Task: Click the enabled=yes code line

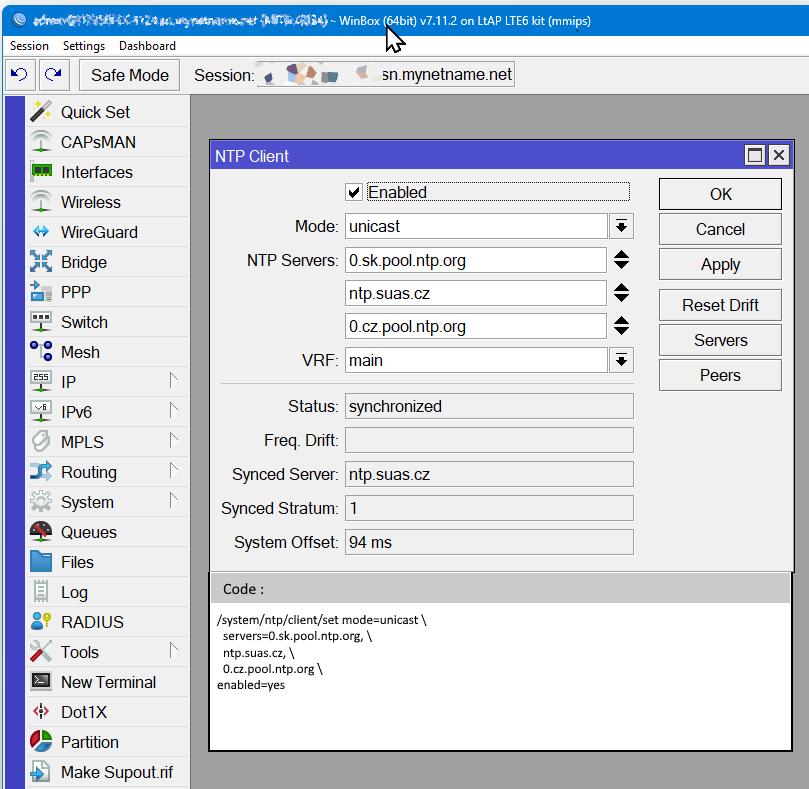Action: tap(251, 685)
